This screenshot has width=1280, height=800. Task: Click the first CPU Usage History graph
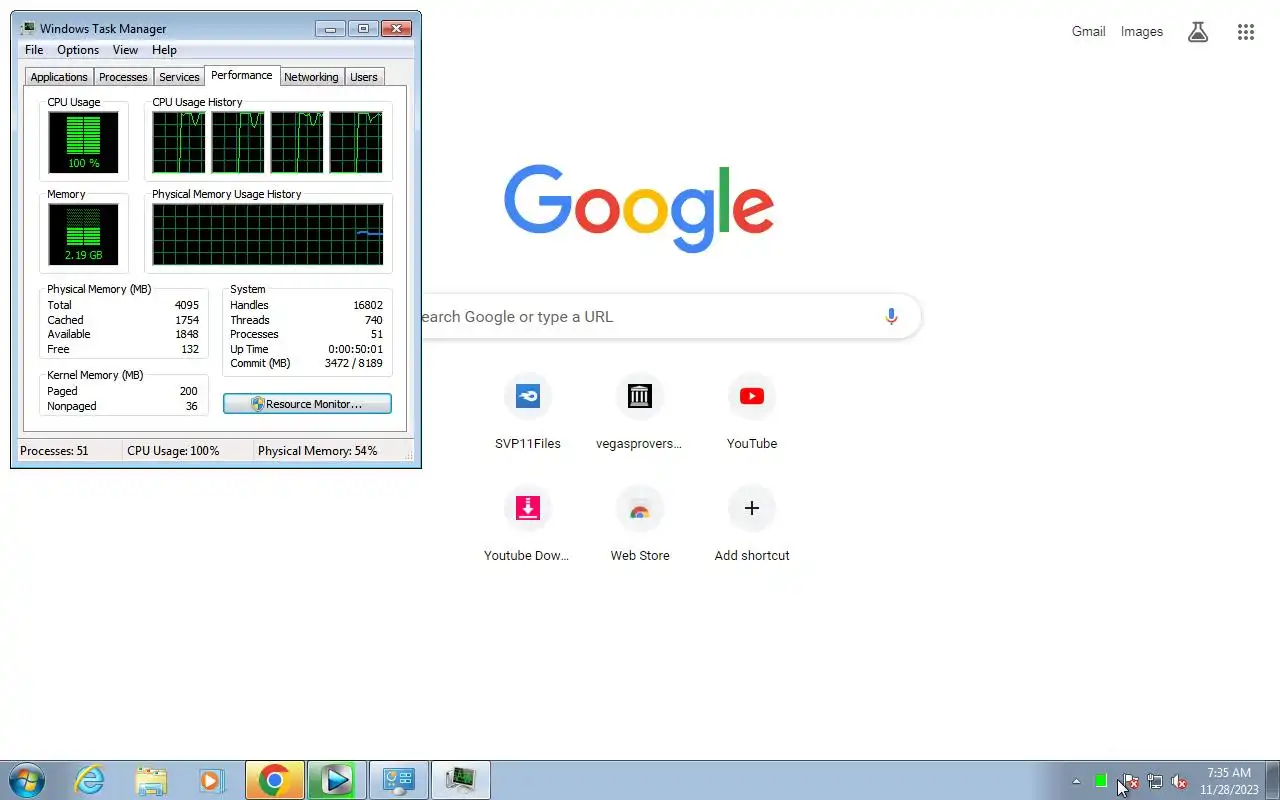tap(179, 142)
